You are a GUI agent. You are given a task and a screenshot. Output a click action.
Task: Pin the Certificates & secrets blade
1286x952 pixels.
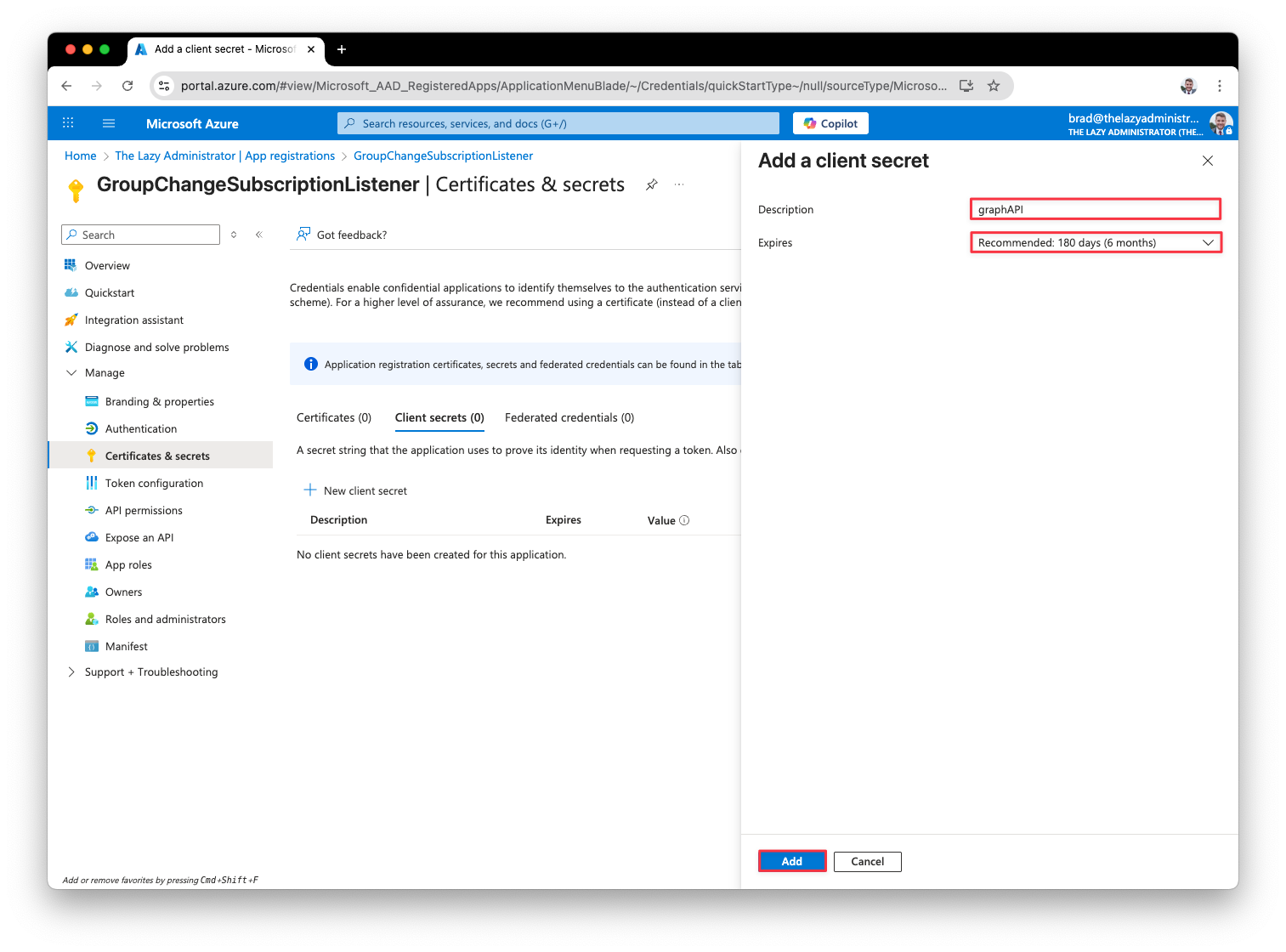[651, 184]
